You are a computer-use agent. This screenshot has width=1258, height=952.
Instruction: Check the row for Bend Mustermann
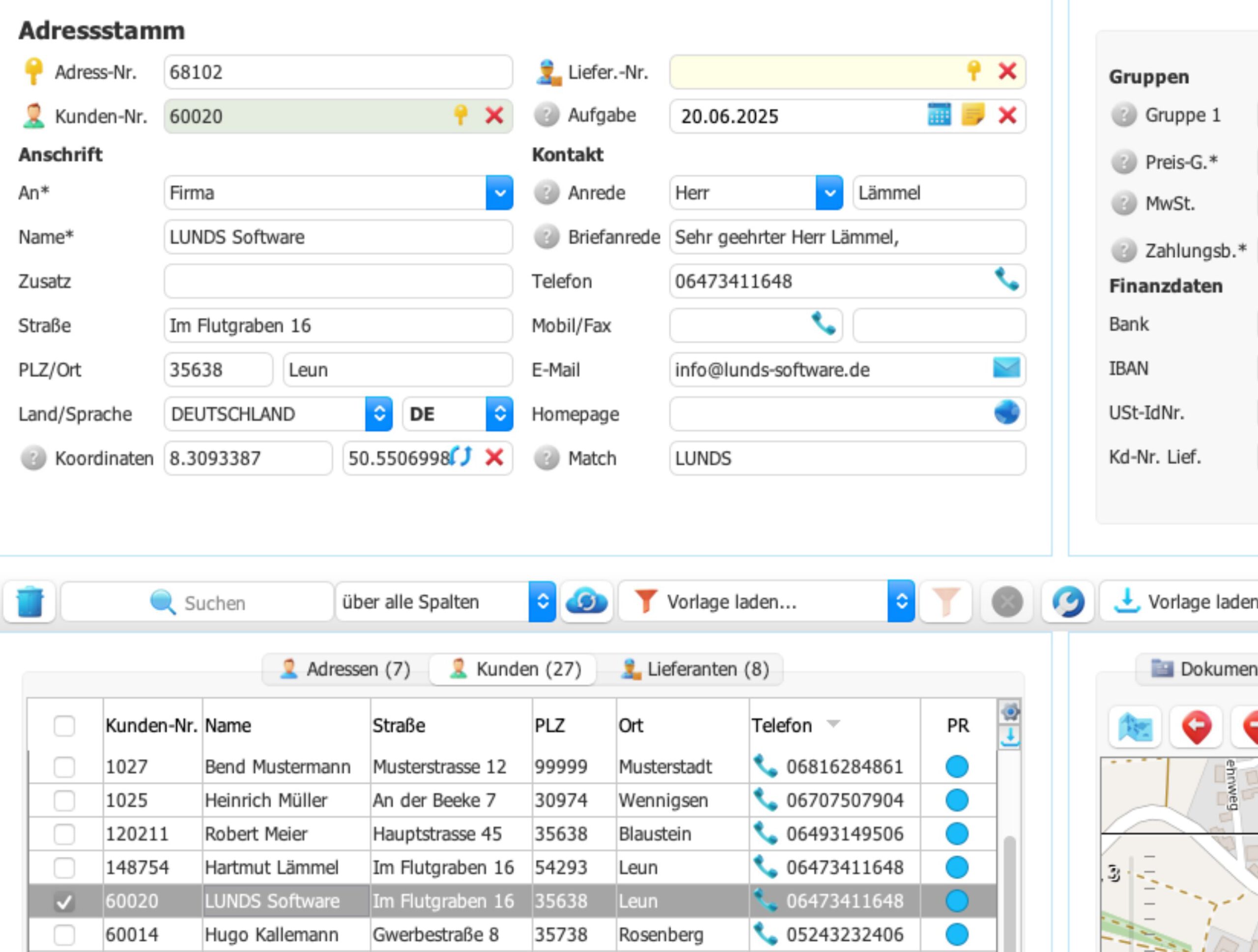64,767
